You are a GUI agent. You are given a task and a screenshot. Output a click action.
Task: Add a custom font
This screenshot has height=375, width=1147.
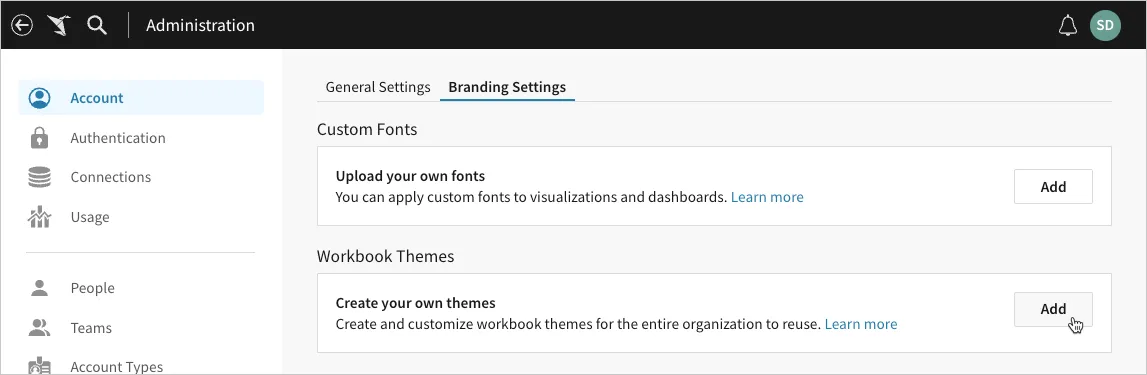point(1053,186)
